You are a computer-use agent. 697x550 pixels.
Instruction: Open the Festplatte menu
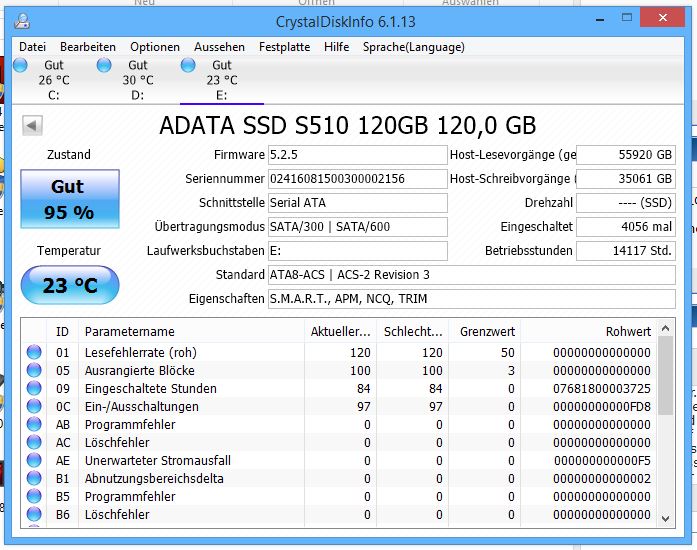pos(284,47)
